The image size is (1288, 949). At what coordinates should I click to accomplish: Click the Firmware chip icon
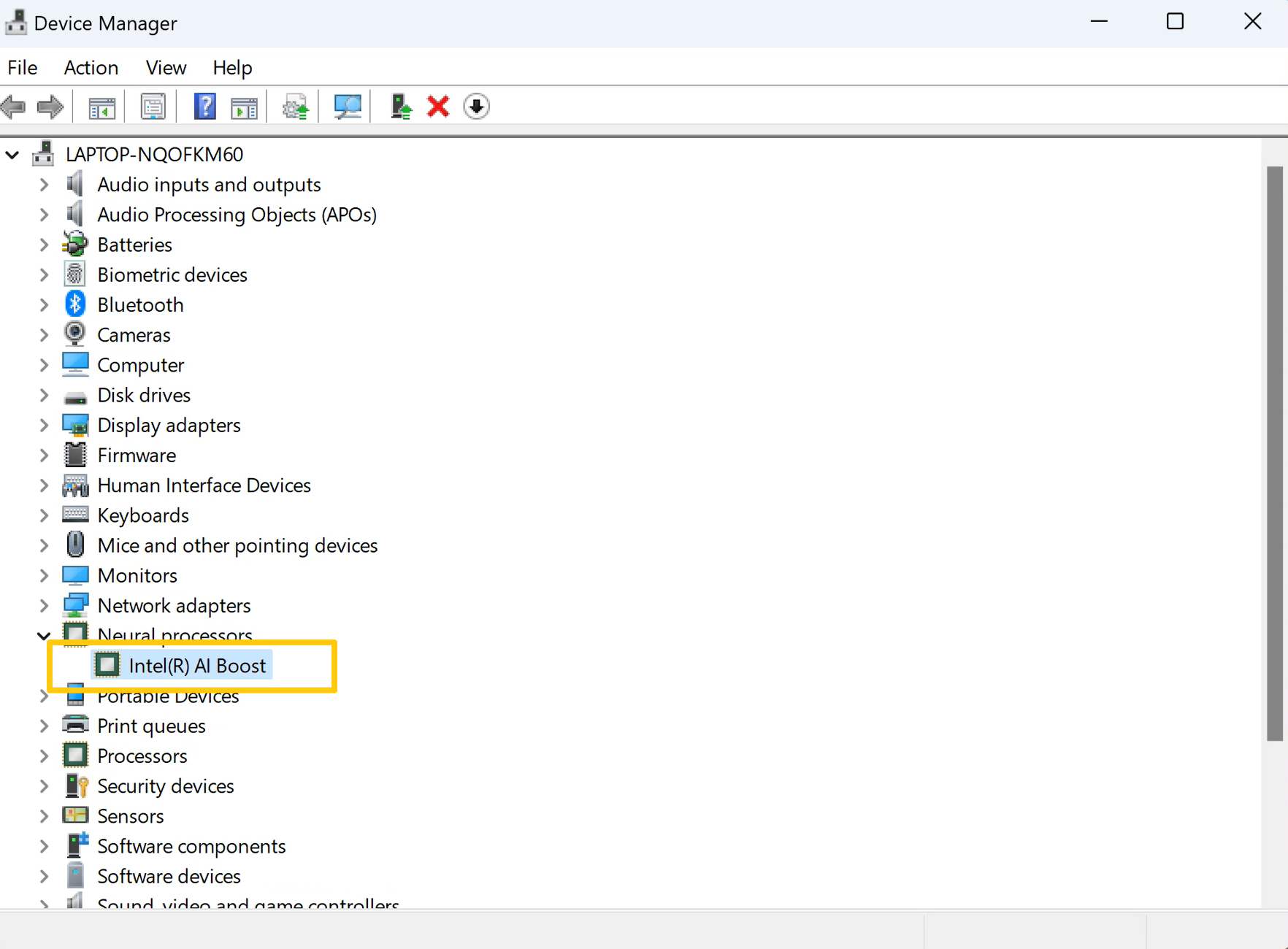75,455
